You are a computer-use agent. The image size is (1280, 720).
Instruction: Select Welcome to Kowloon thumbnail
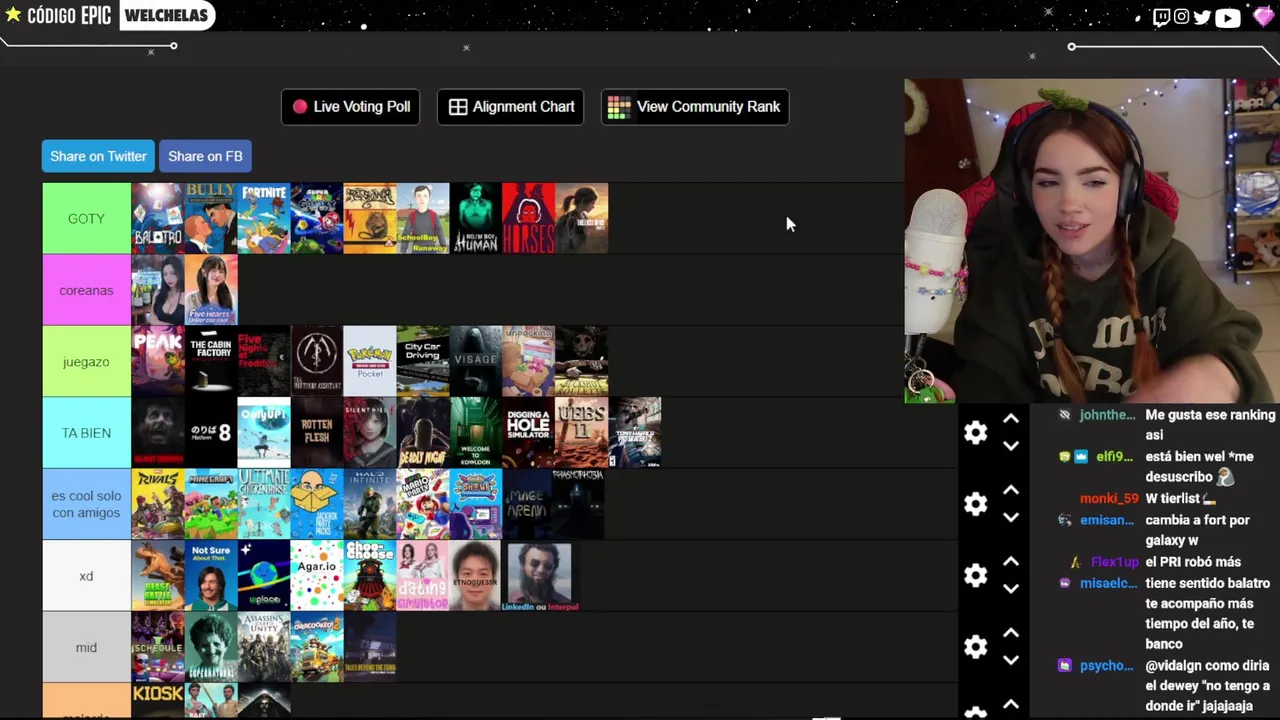476,433
